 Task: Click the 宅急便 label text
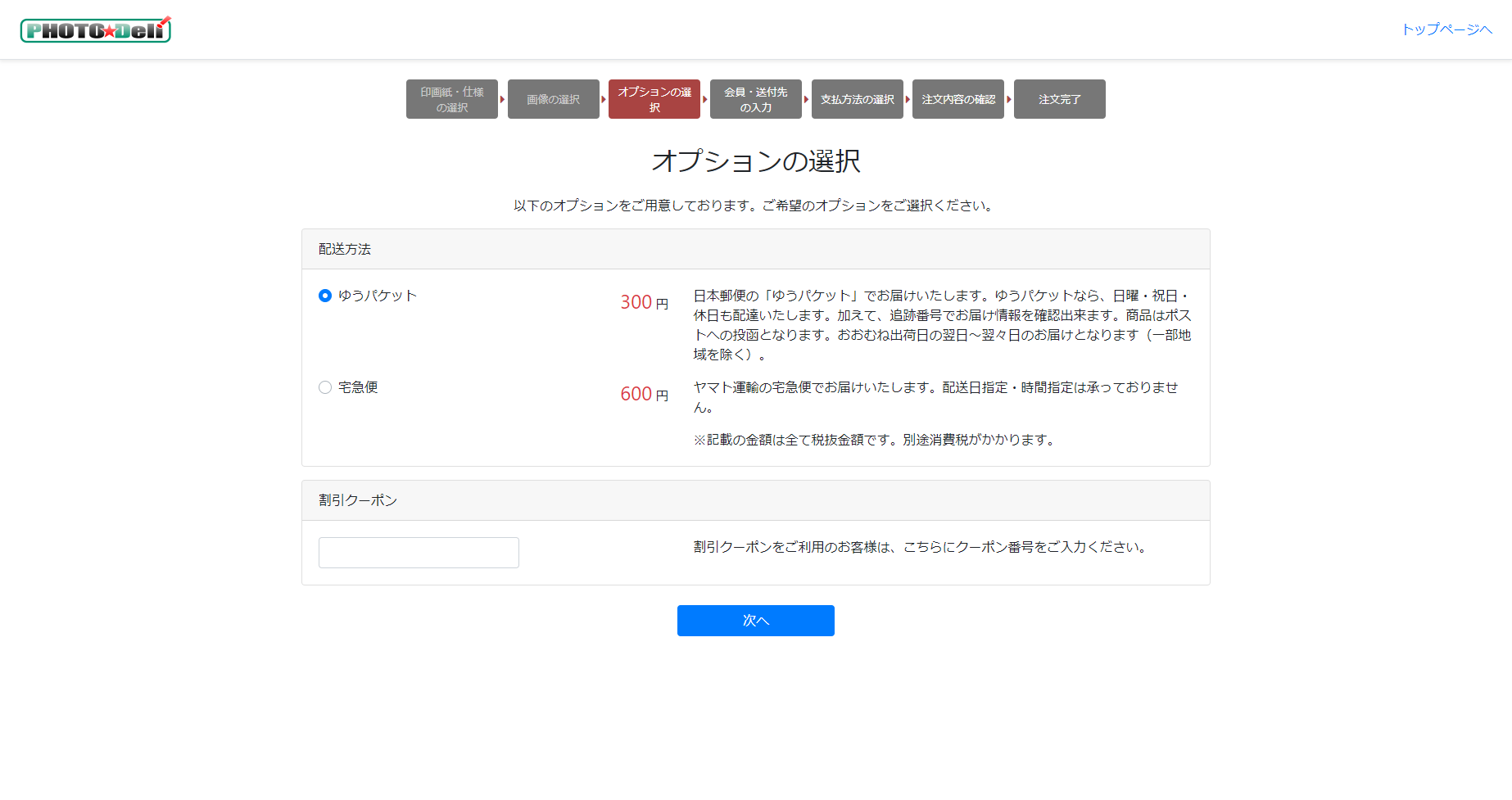tap(358, 387)
